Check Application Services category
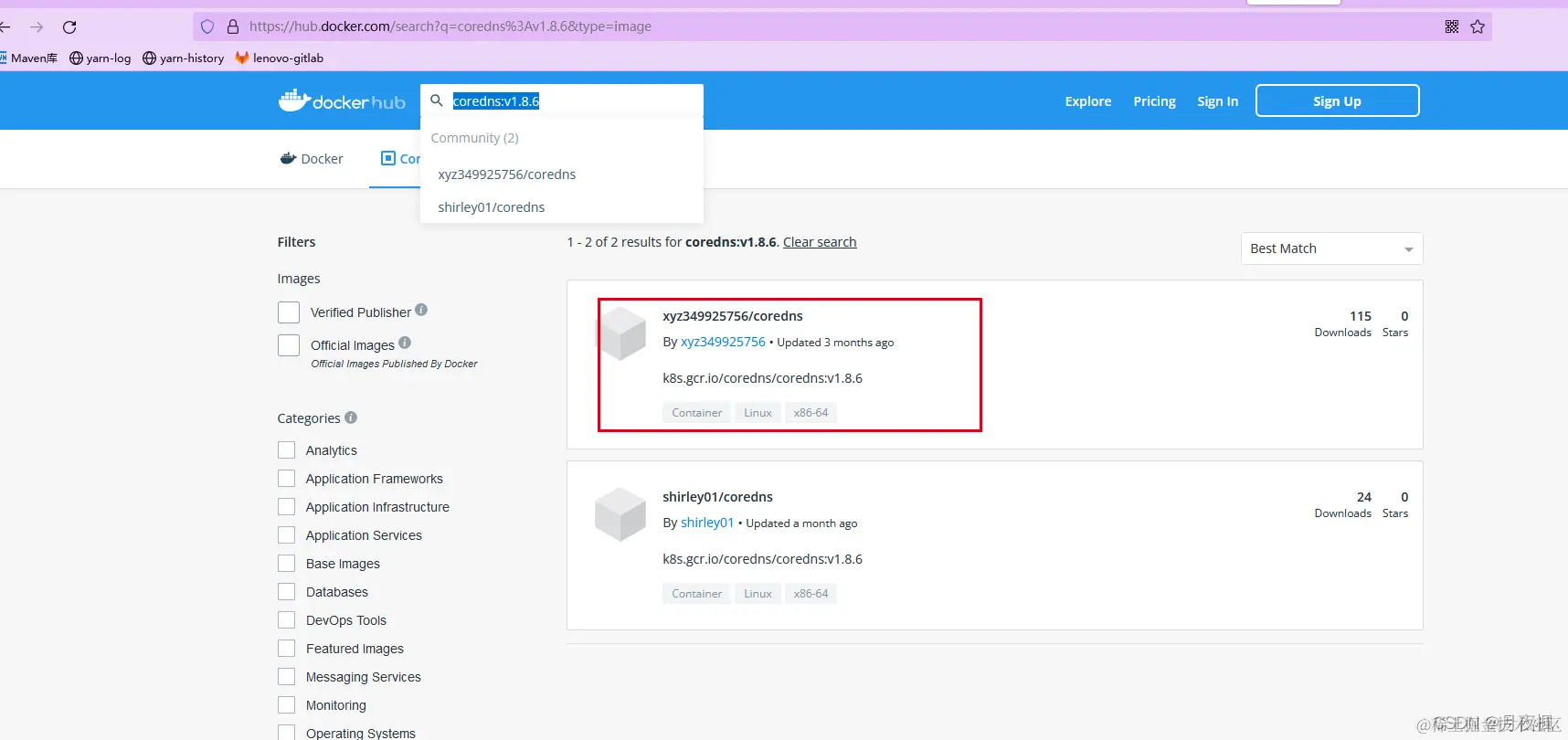This screenshot has width=1568, height=740. 287,535
